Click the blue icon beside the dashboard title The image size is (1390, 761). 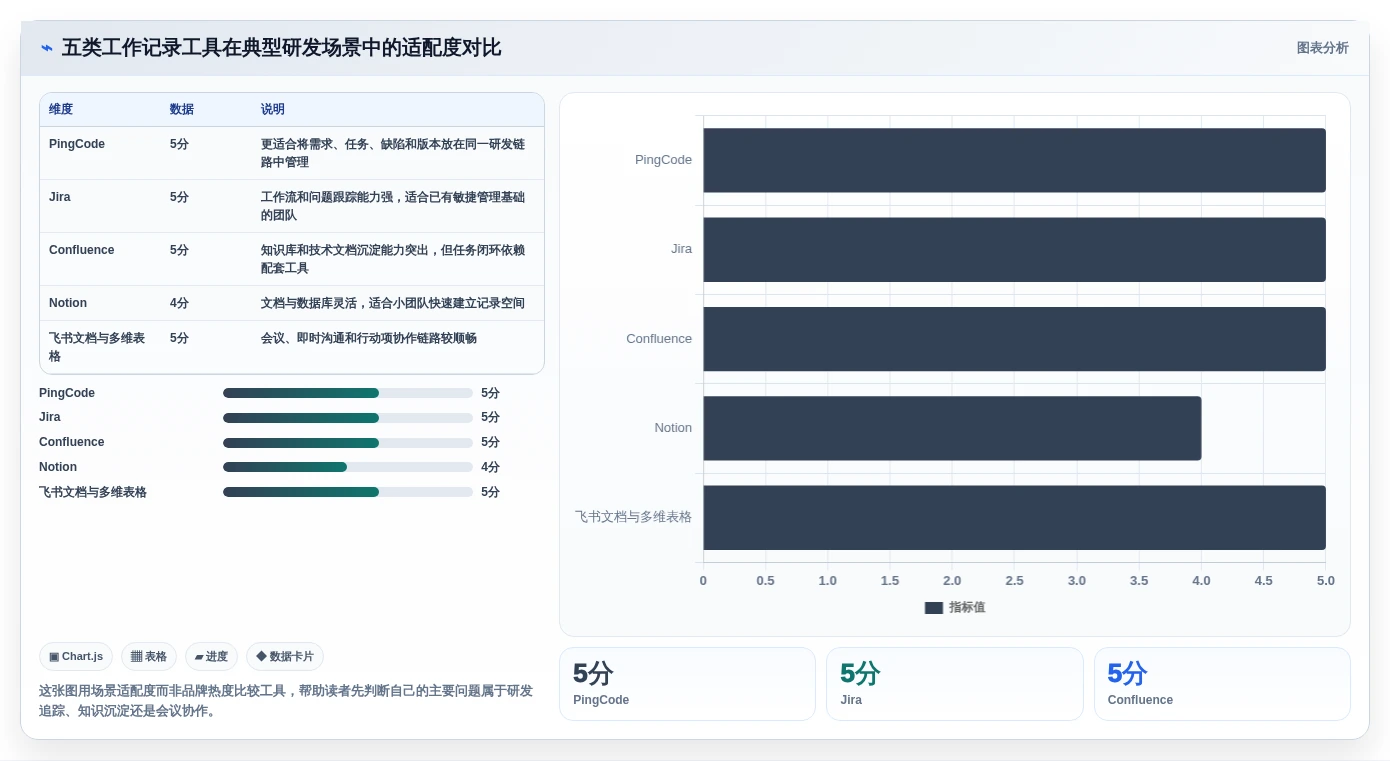coord(46,48)
